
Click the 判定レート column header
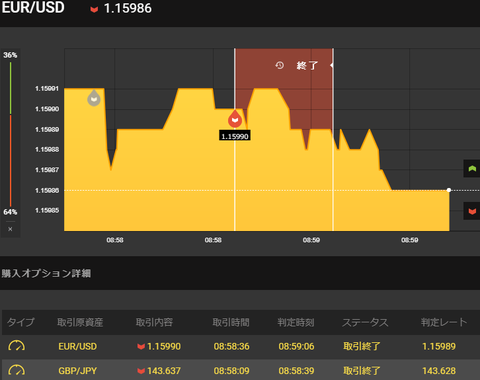tap(444, 322)
